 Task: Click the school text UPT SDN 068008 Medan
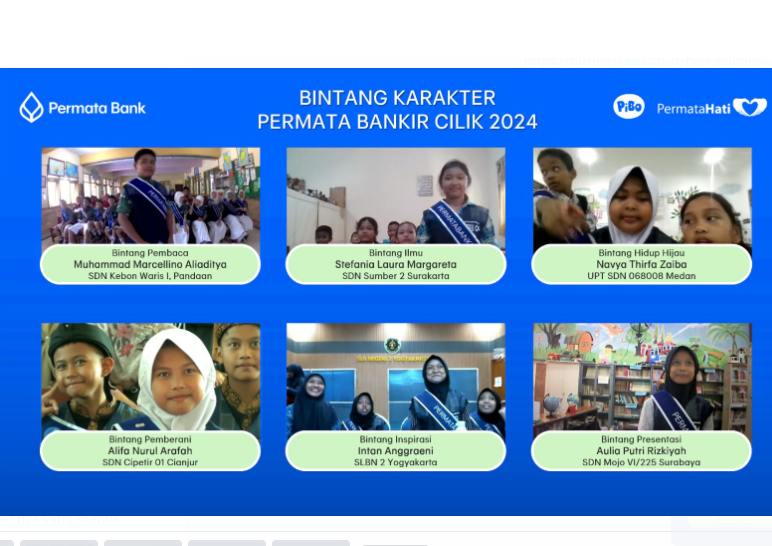point(642,276)
